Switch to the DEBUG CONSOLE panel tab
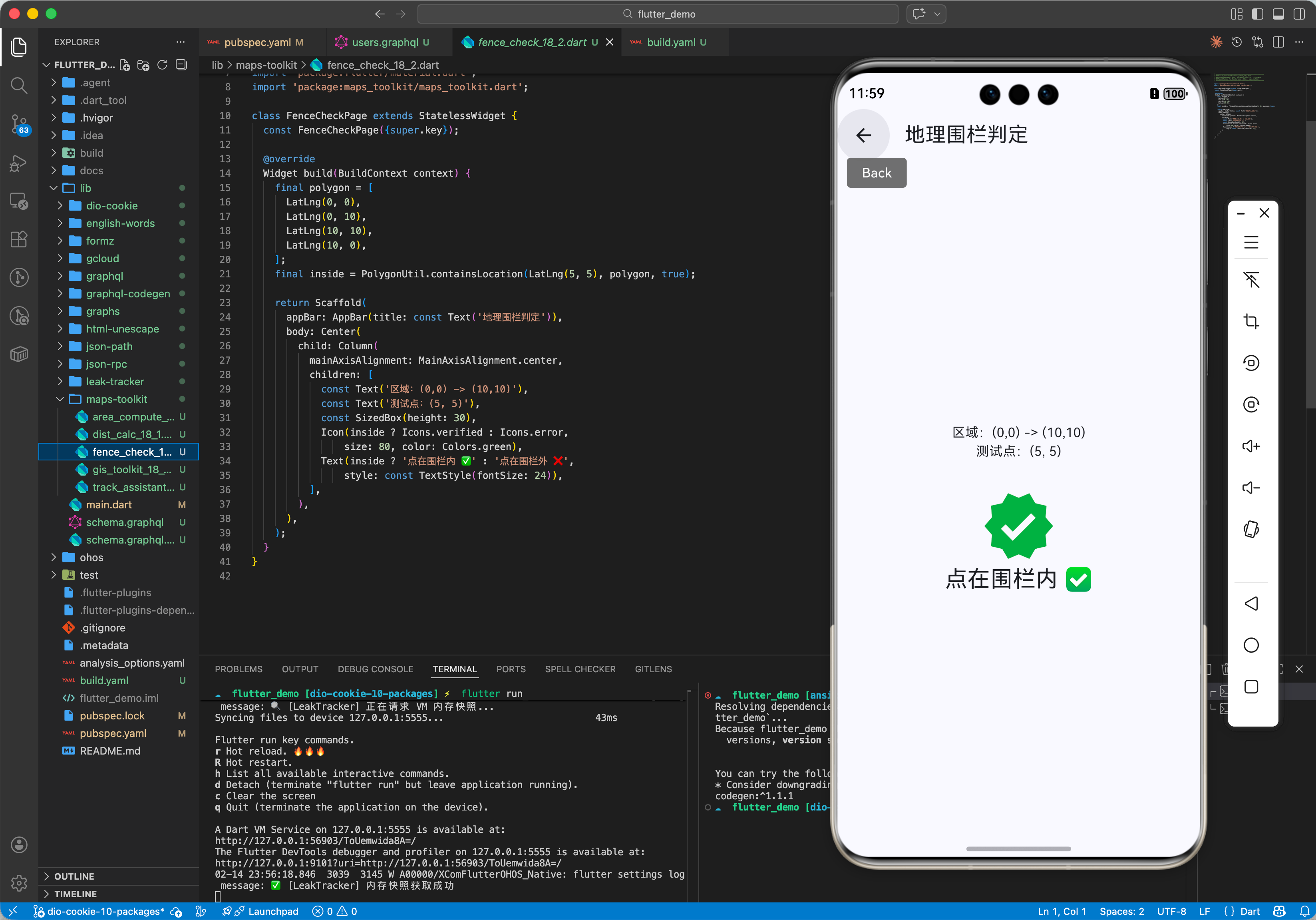This screenshot has width=1316, height=920. point(375,669)
